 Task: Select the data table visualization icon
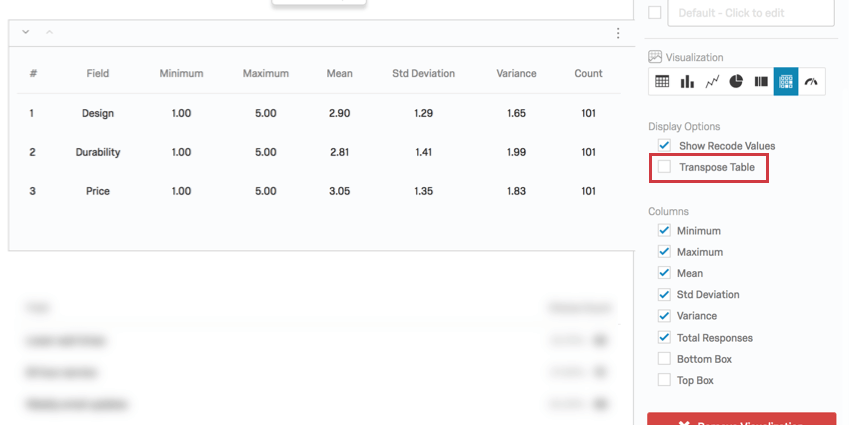click(x=662, y=82)
